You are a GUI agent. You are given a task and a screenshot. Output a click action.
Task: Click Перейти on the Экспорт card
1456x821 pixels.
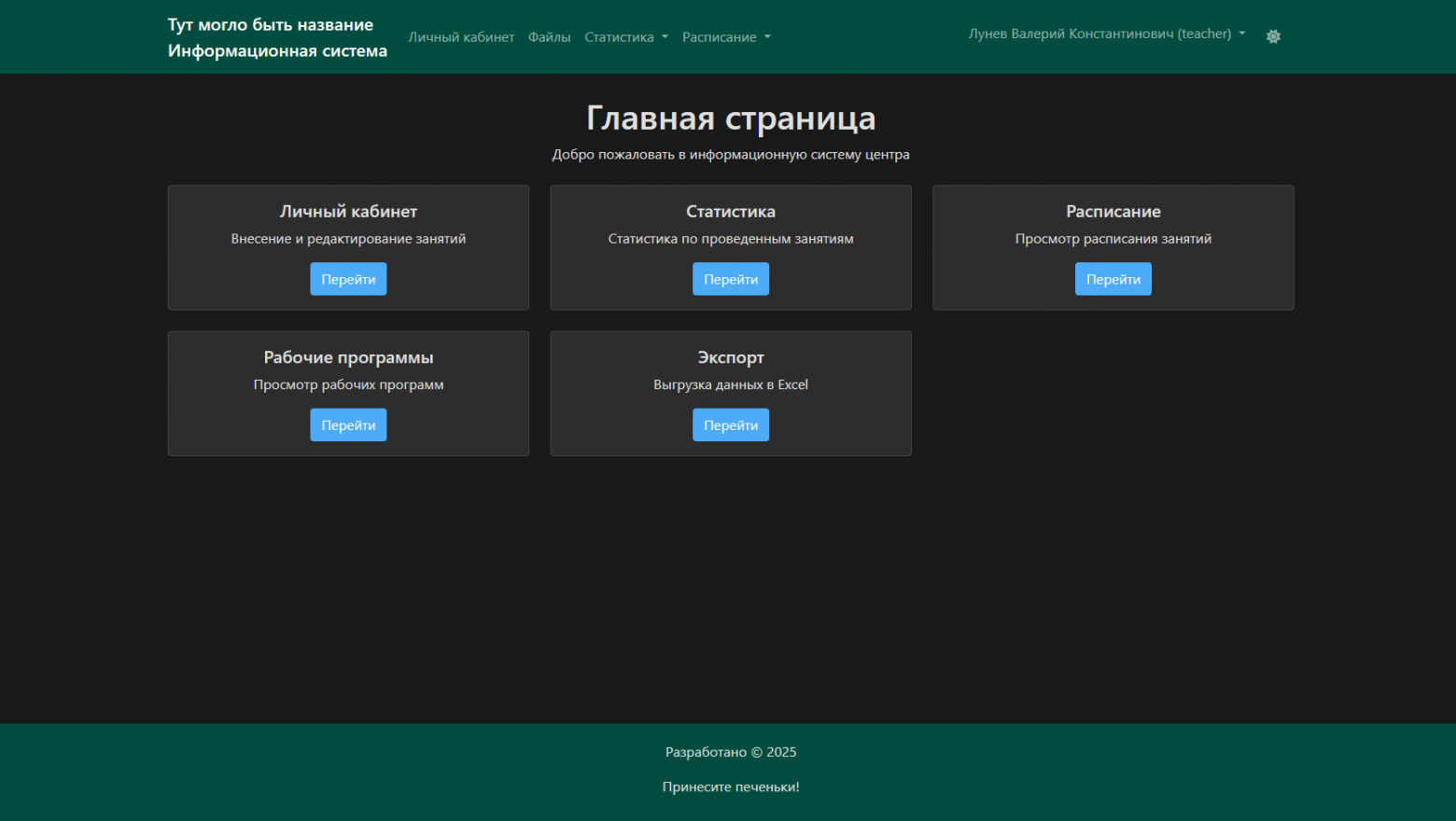pyautogui.click(x=731, y=424)
